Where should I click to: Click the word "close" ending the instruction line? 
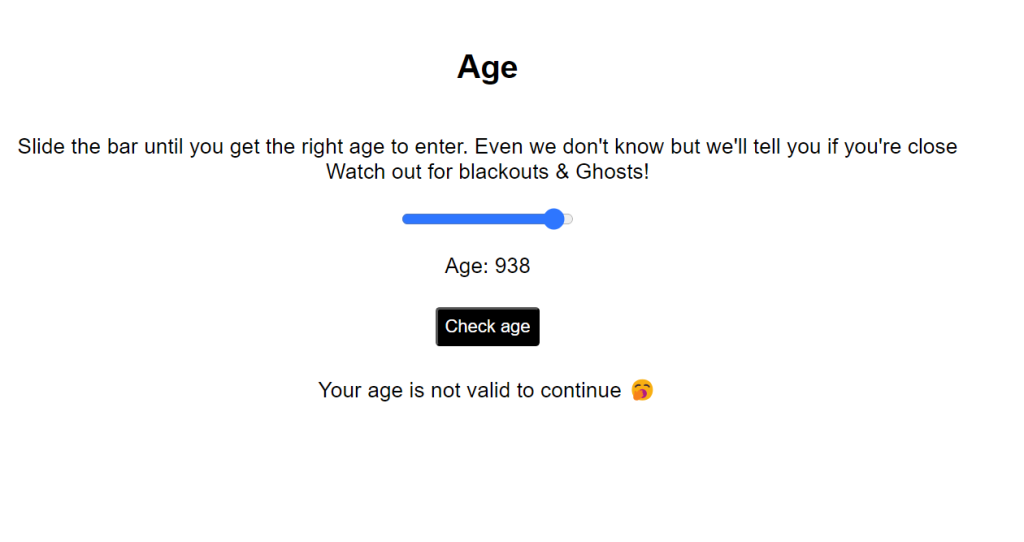[930, 147]
